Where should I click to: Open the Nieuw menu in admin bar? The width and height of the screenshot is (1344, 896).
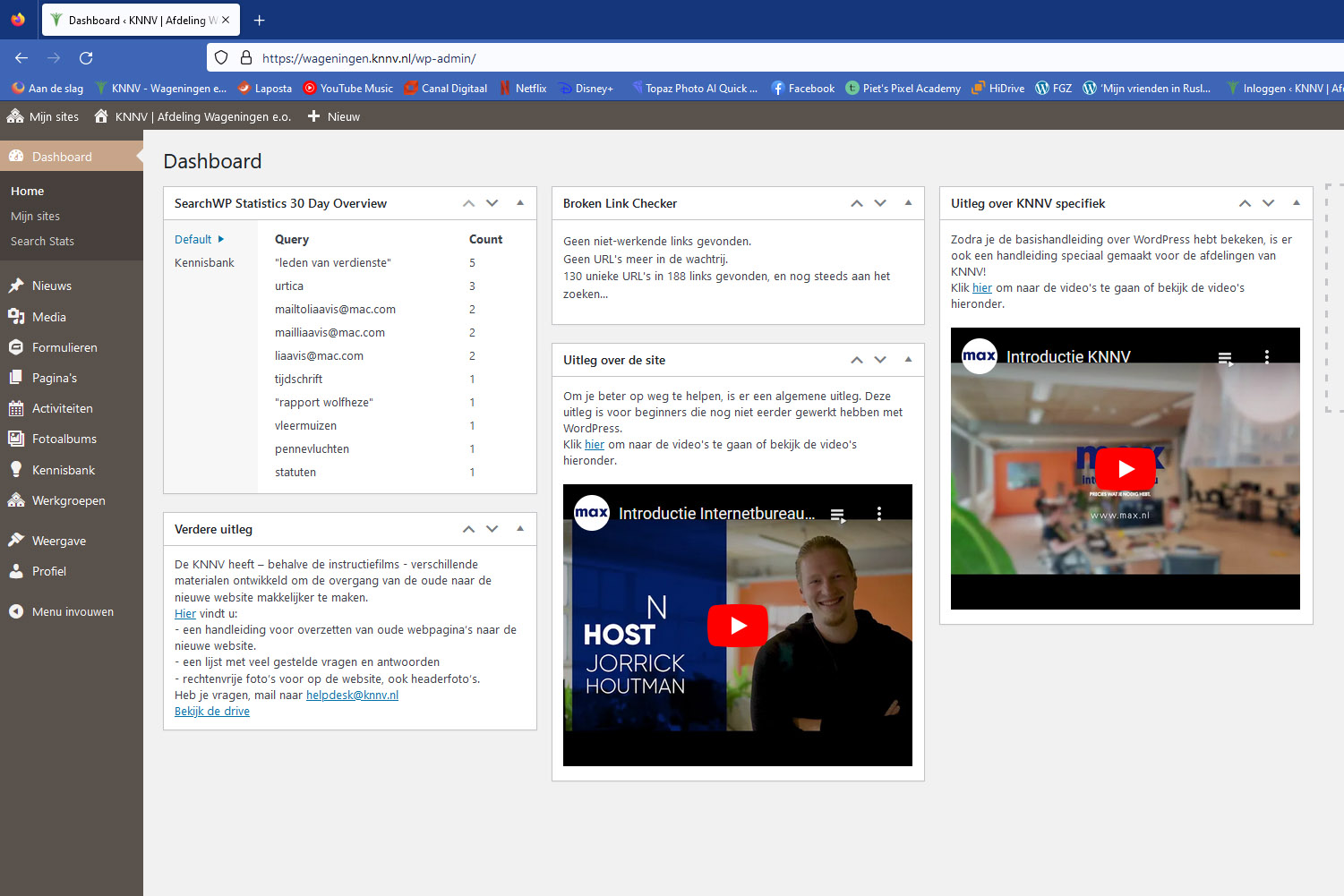pos(333,116)
